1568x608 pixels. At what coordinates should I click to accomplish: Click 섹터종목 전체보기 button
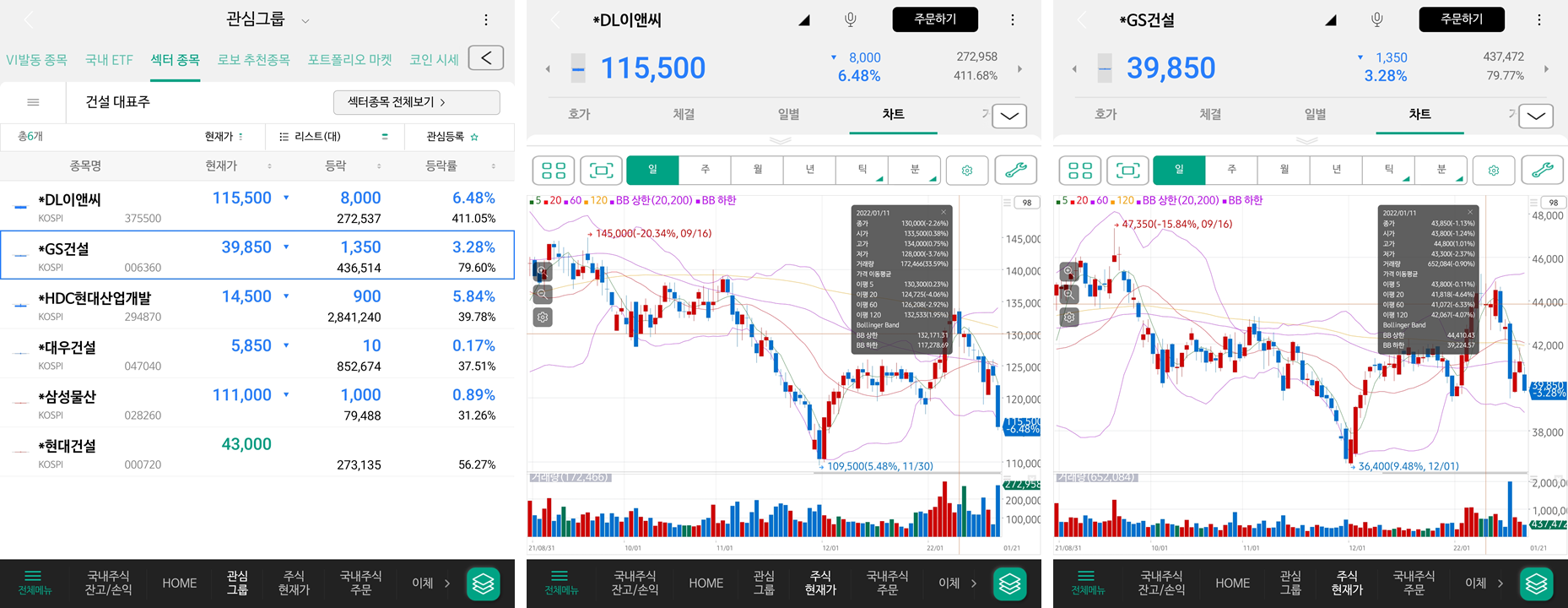[x=417, y=102]
